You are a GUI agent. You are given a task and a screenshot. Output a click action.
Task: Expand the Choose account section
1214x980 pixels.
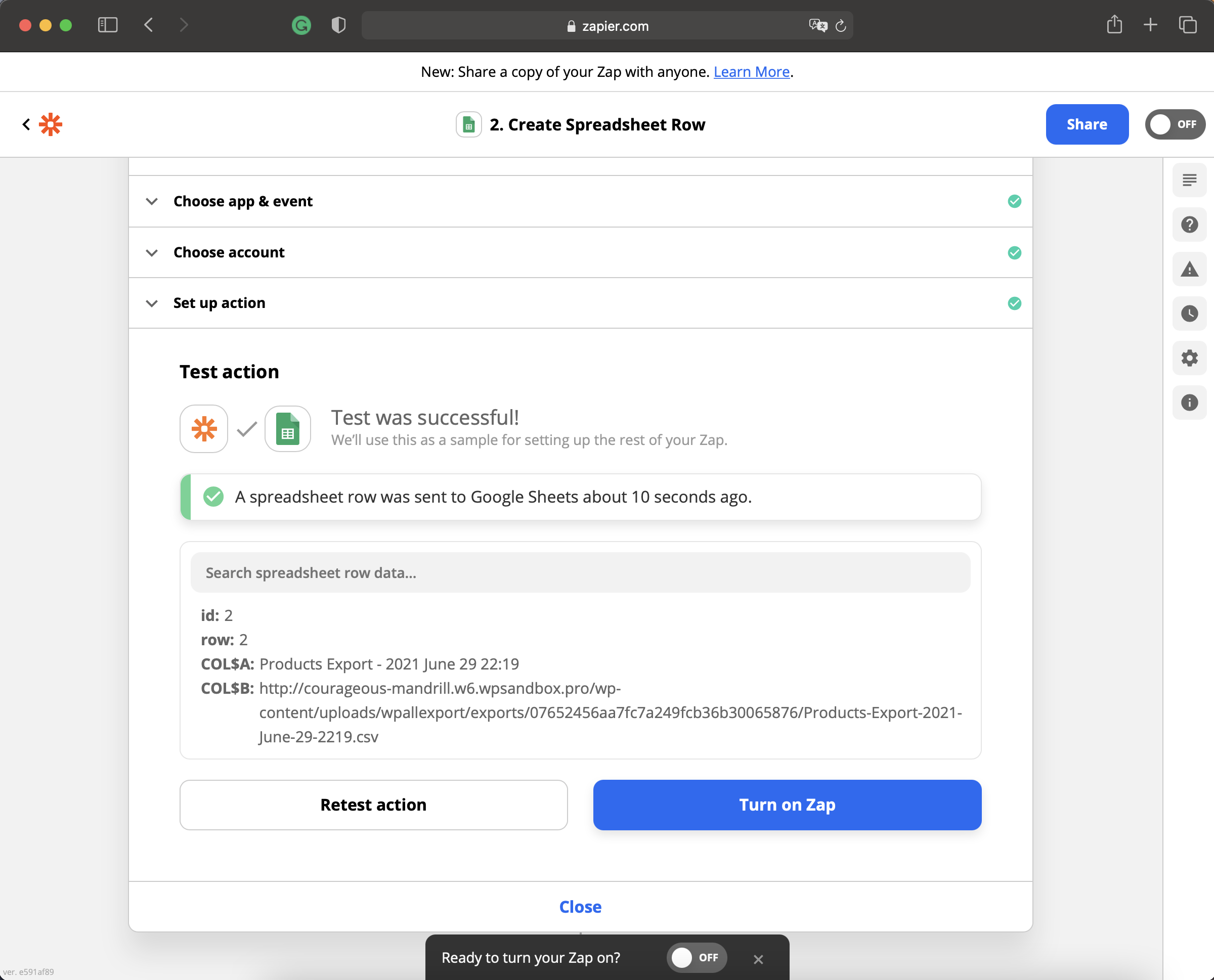229,252
